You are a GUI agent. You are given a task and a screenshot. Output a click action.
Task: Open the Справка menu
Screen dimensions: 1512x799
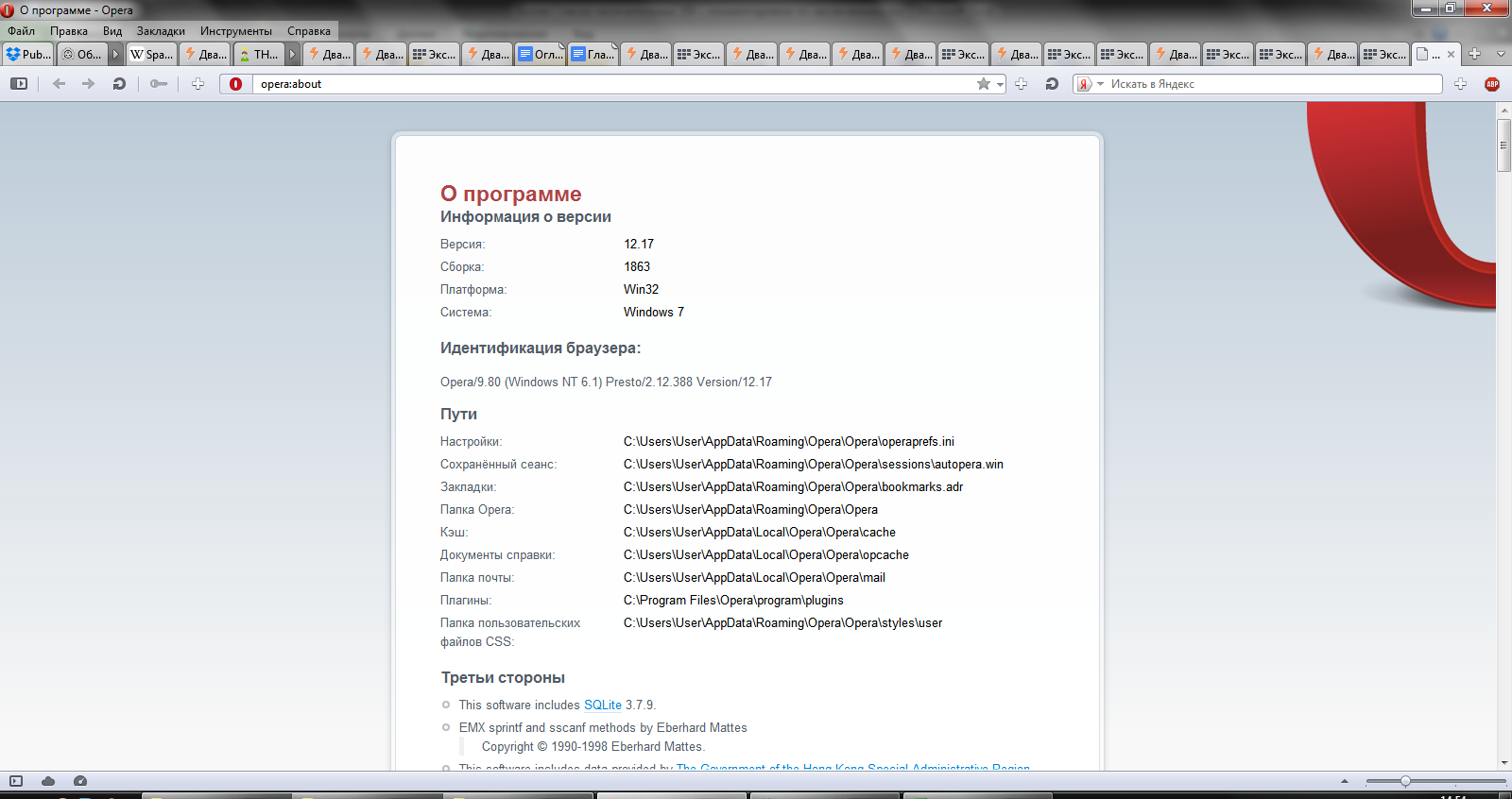point(309,31)
